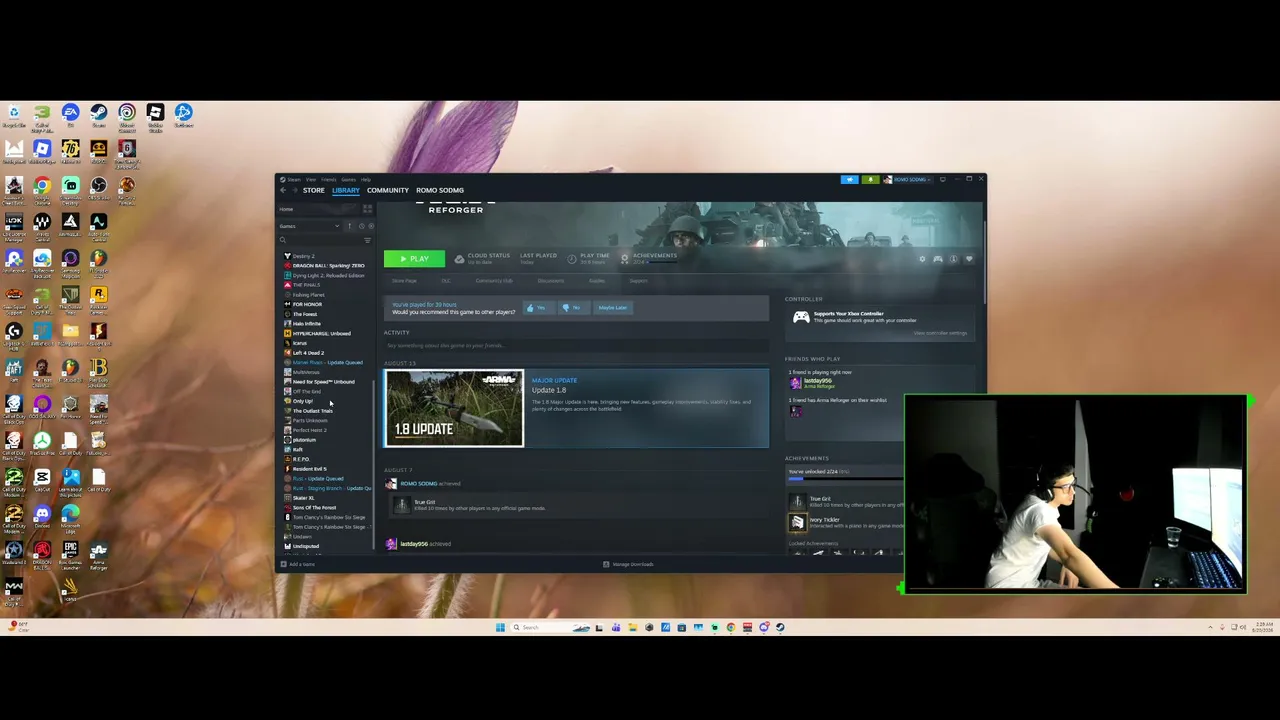This screenshot has width=1280, height=720.
Task: Open the ROMO SODMG profile tab
Action: tap(440, 190)
